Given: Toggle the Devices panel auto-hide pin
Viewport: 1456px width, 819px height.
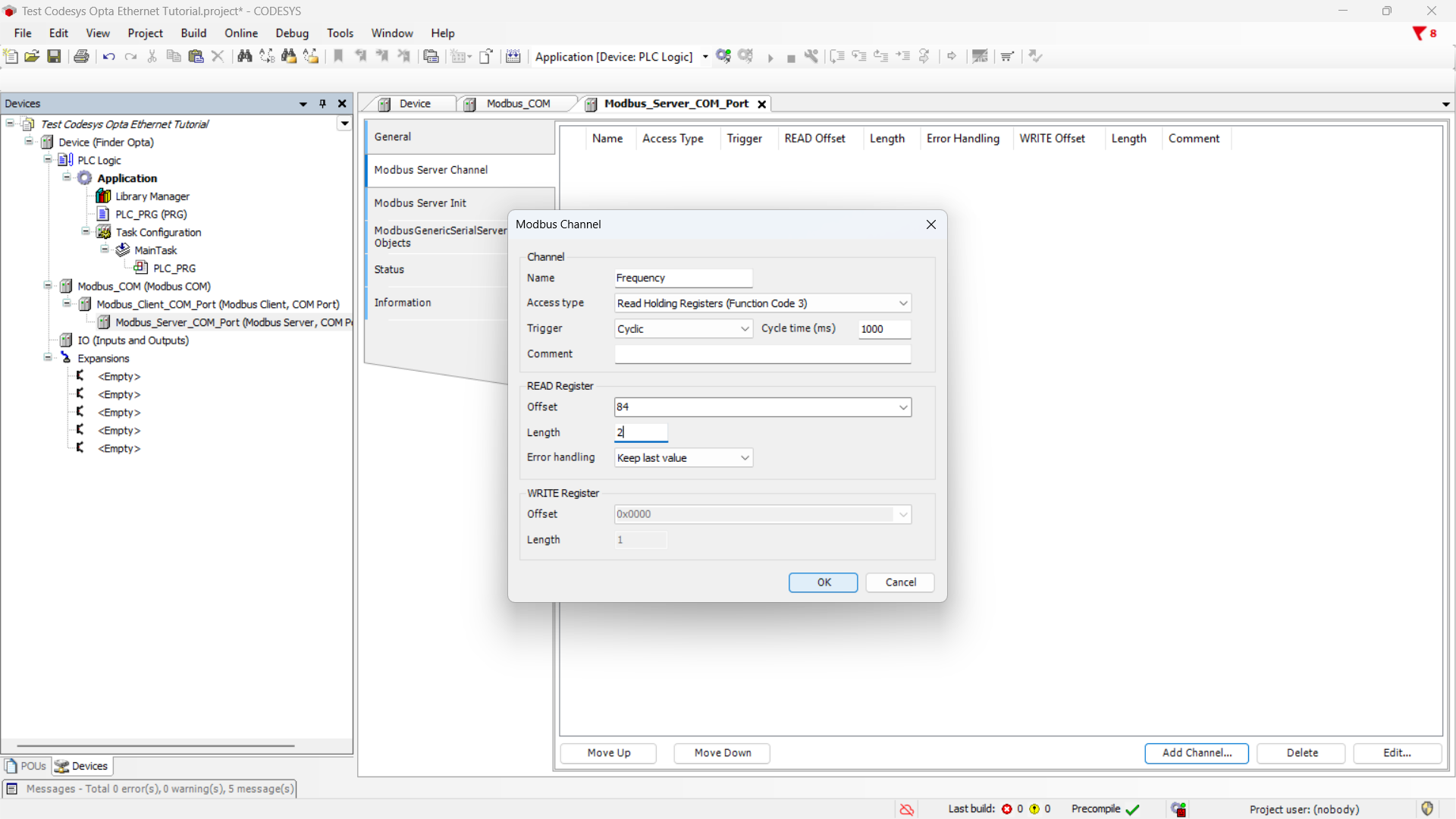Looking at the screenshot, I should (x=323, y=104).
